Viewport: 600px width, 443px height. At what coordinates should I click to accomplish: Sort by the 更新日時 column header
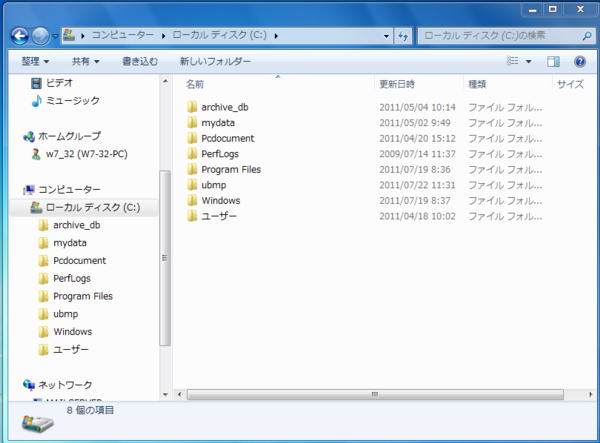(397, 84)
